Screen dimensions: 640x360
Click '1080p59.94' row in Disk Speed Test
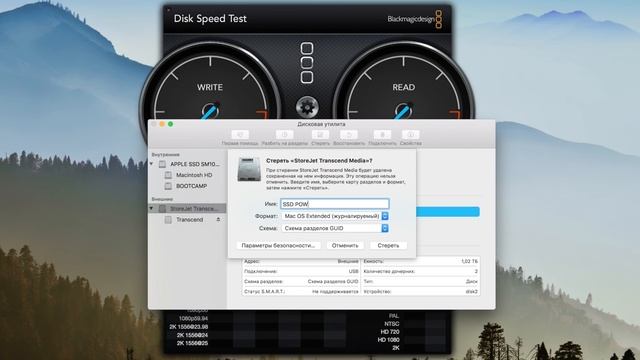click(x=193, y=318)
